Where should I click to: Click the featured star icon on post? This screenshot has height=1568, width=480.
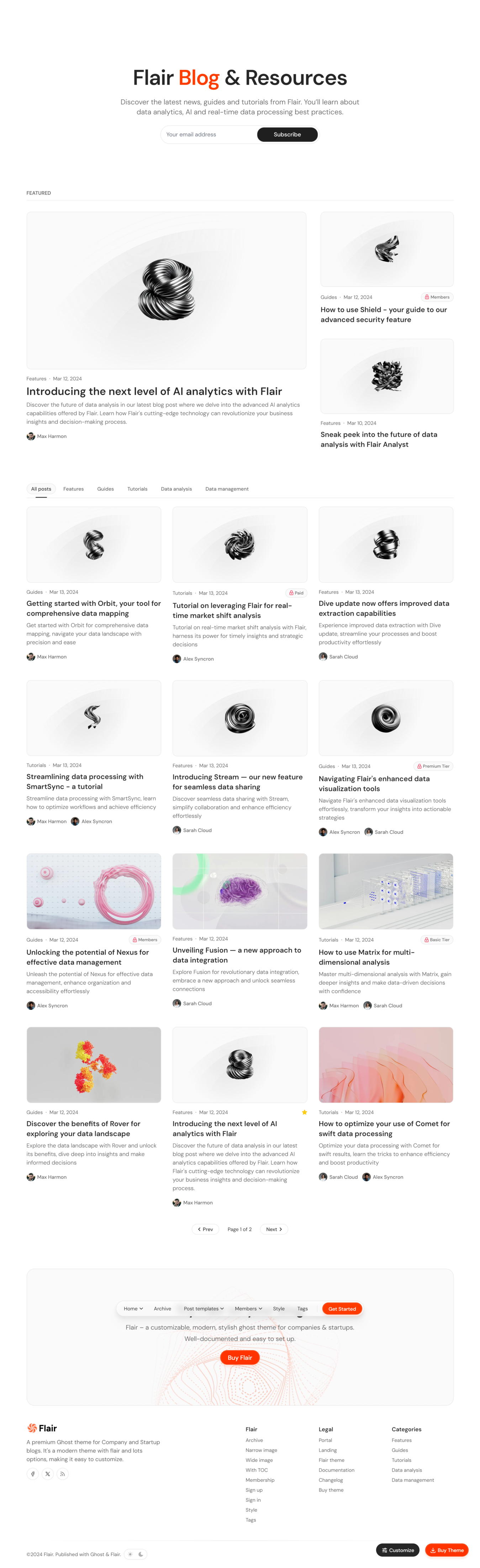click(304, 1112)
